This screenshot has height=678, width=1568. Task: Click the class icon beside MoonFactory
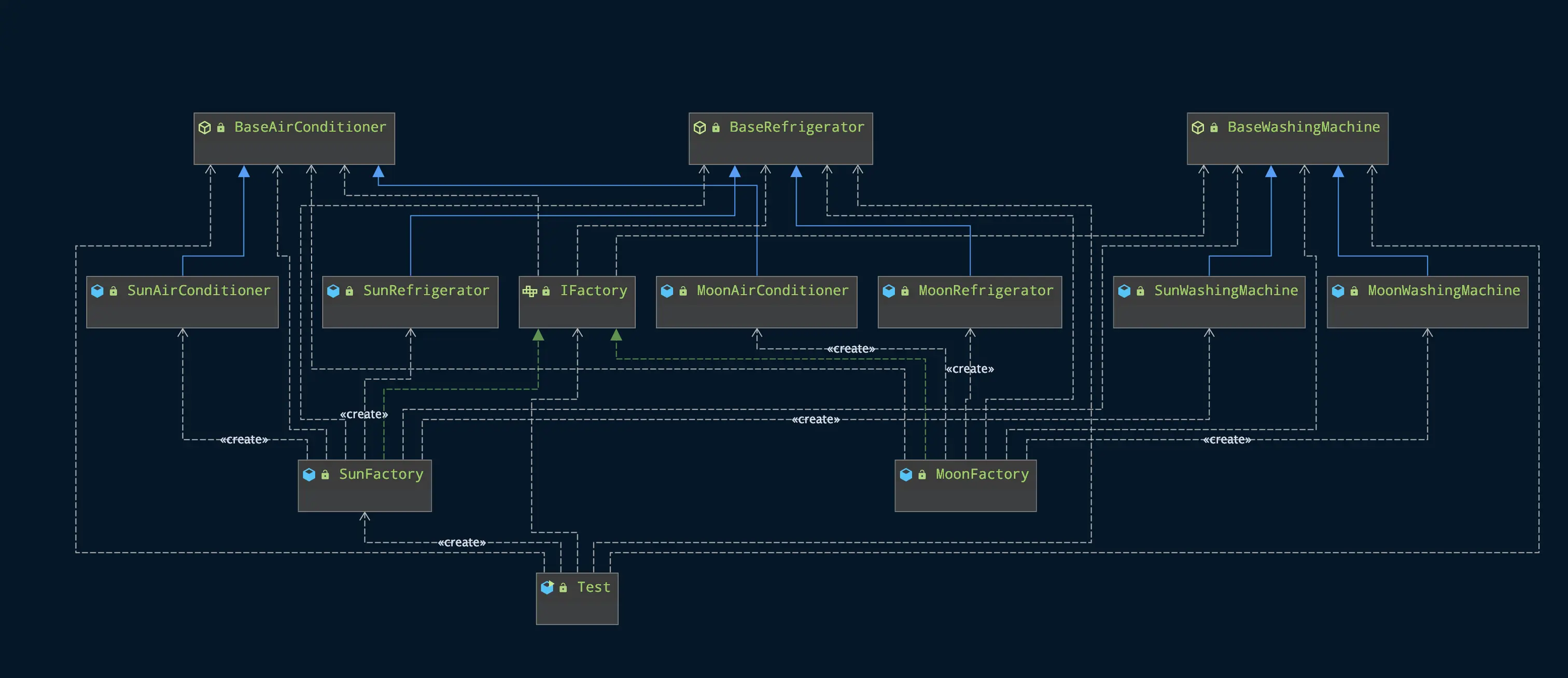[x=906, y=475]
